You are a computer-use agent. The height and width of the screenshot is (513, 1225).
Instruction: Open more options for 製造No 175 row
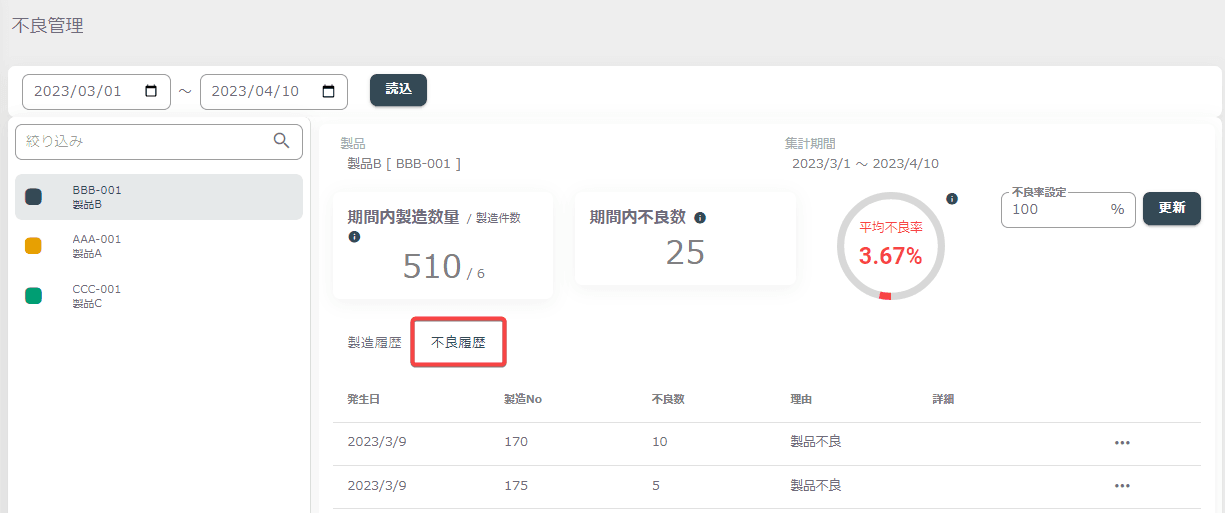pos(1122,486)
